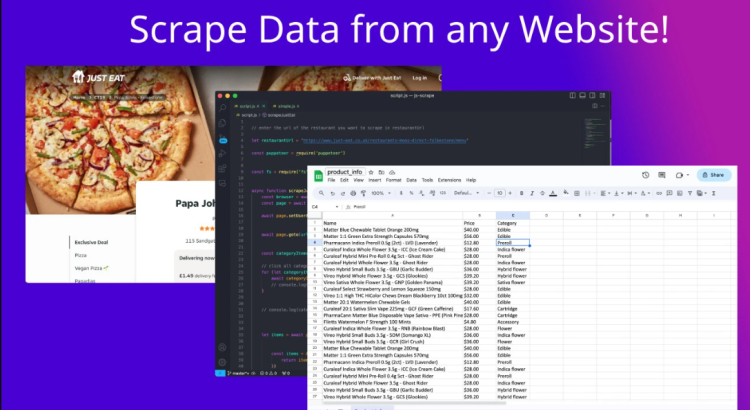The height and width of the screenshot is (410, 750).
Task: Click the cloud save status icon in Sheets
Action: point(392,172)
